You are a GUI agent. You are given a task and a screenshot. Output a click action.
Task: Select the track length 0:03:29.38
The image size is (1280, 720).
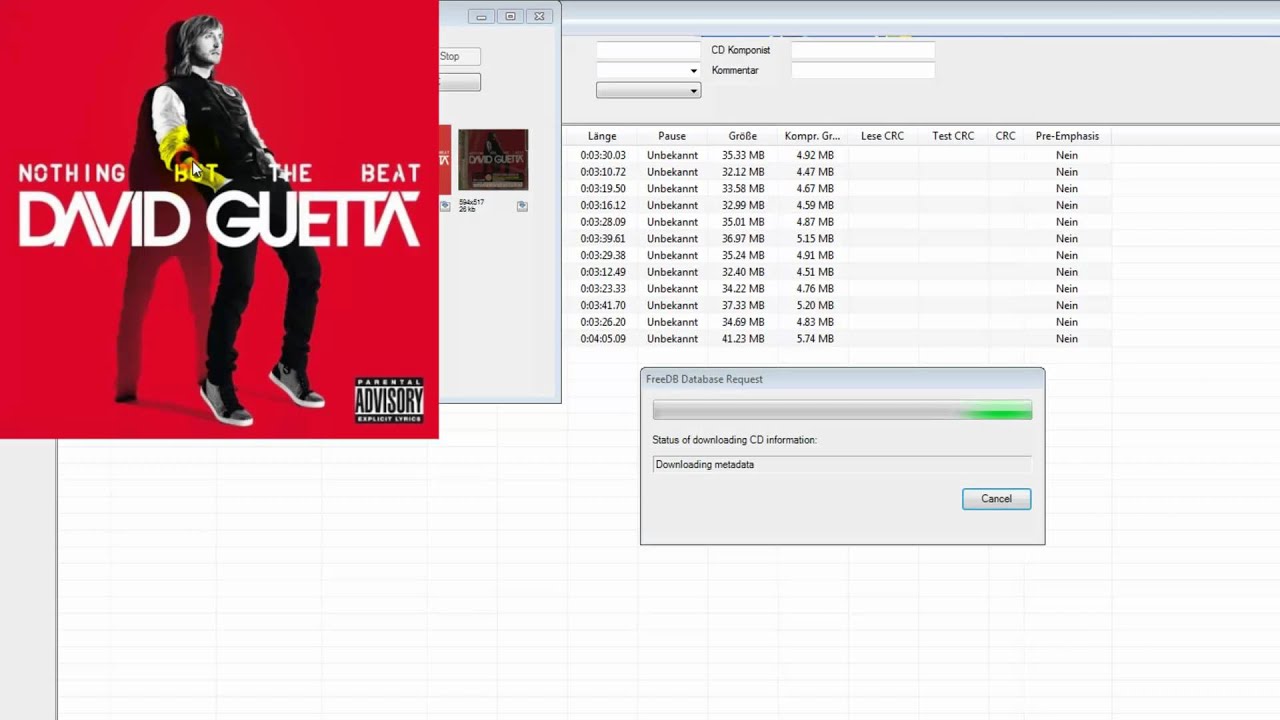click(603, 255)
